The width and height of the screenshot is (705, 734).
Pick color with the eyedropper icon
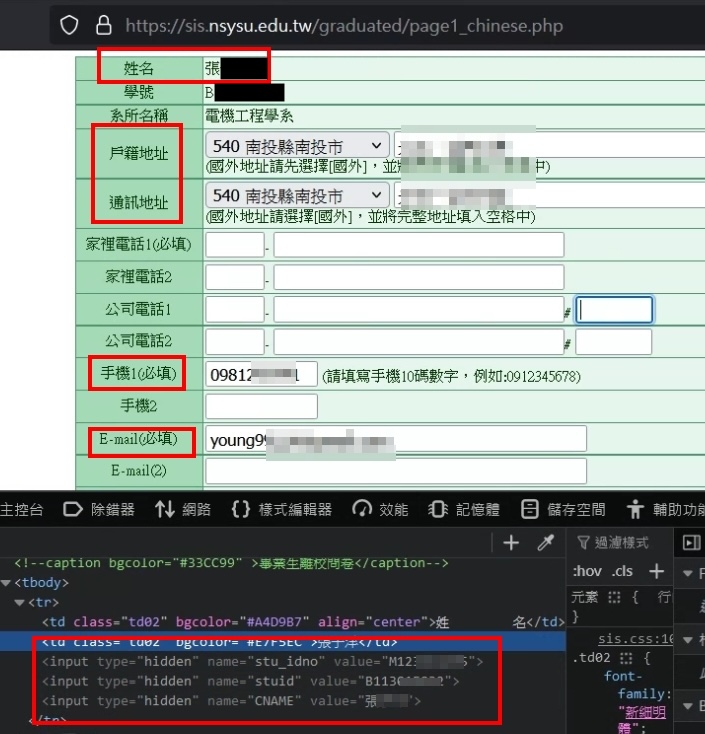click(545, 543)
